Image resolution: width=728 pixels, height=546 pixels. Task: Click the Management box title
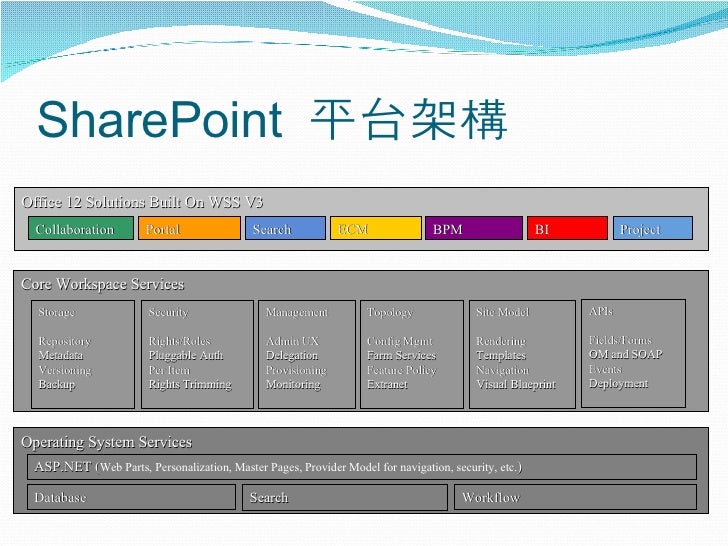[297, 312]
